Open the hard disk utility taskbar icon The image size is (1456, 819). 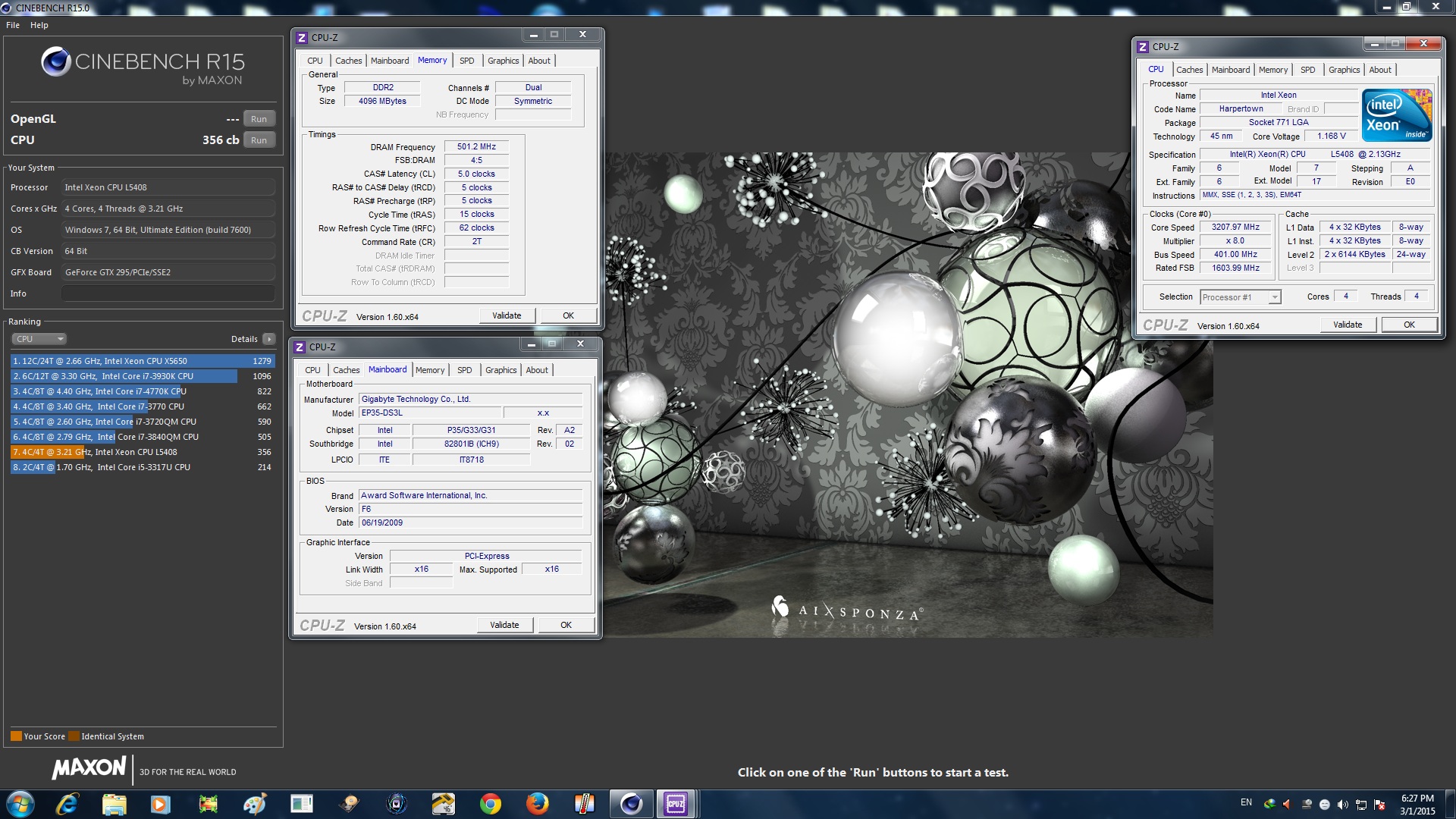coord(349,804)
